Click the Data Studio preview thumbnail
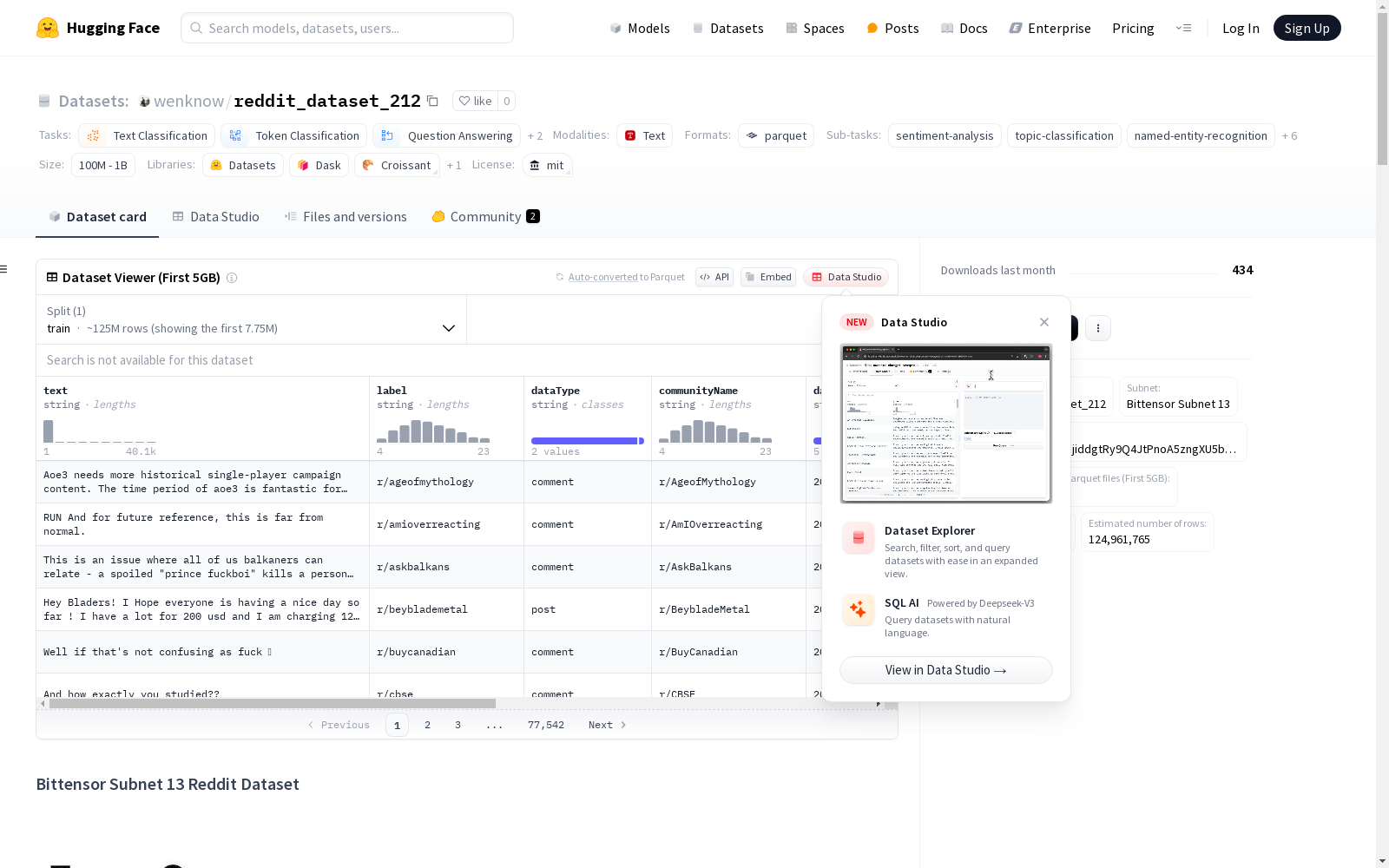 click(946, 424)
